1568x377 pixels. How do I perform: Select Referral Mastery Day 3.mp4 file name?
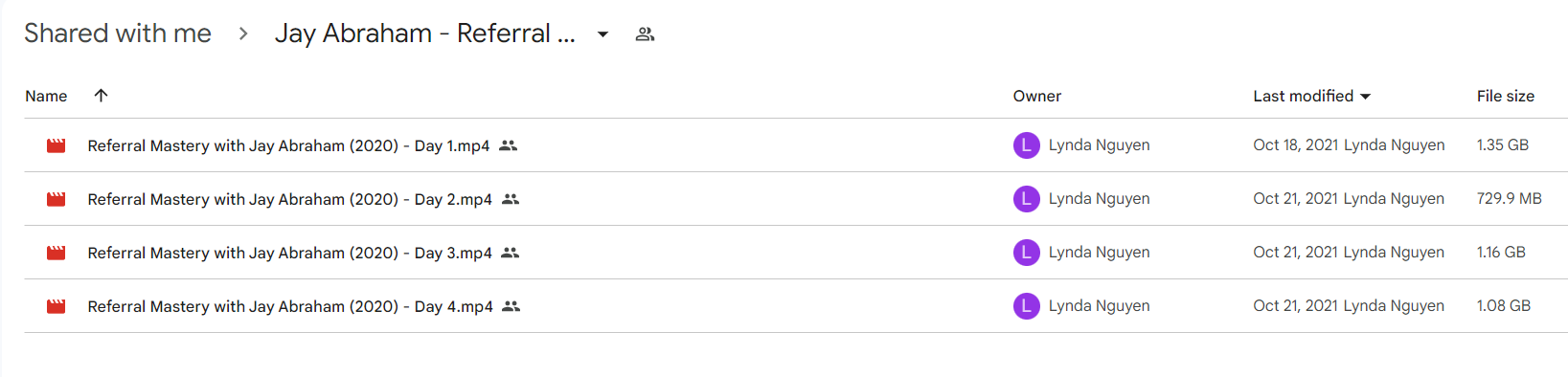pos(289,253)
